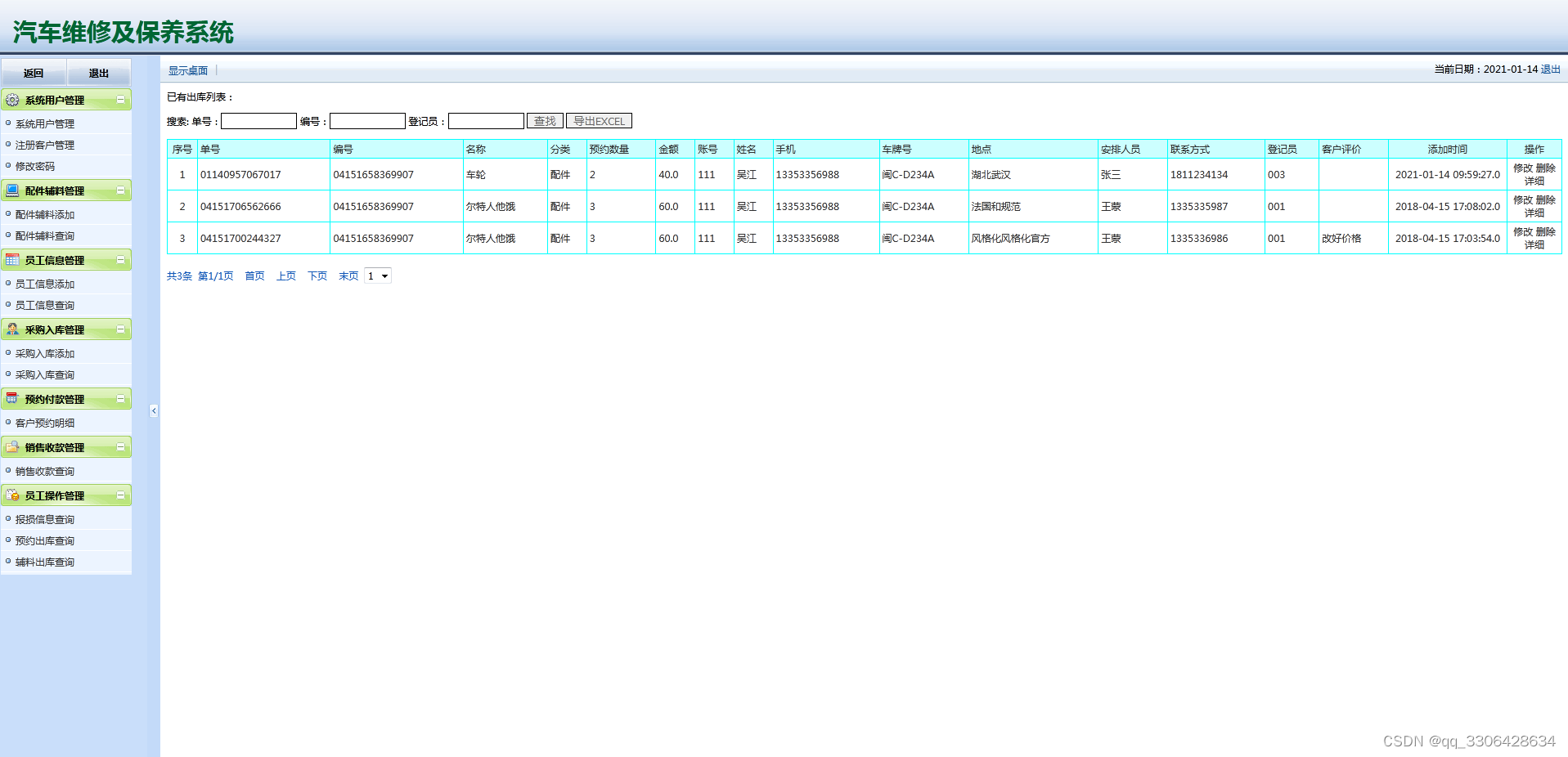Collapse the 销售收款管理 section with its minus button
This screenshot has width=1568, height=757.
[120, 447]
